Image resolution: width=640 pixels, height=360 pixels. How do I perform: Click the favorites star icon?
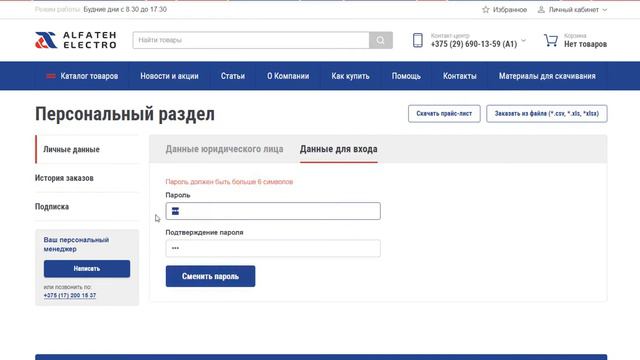(x=485, y=9)
